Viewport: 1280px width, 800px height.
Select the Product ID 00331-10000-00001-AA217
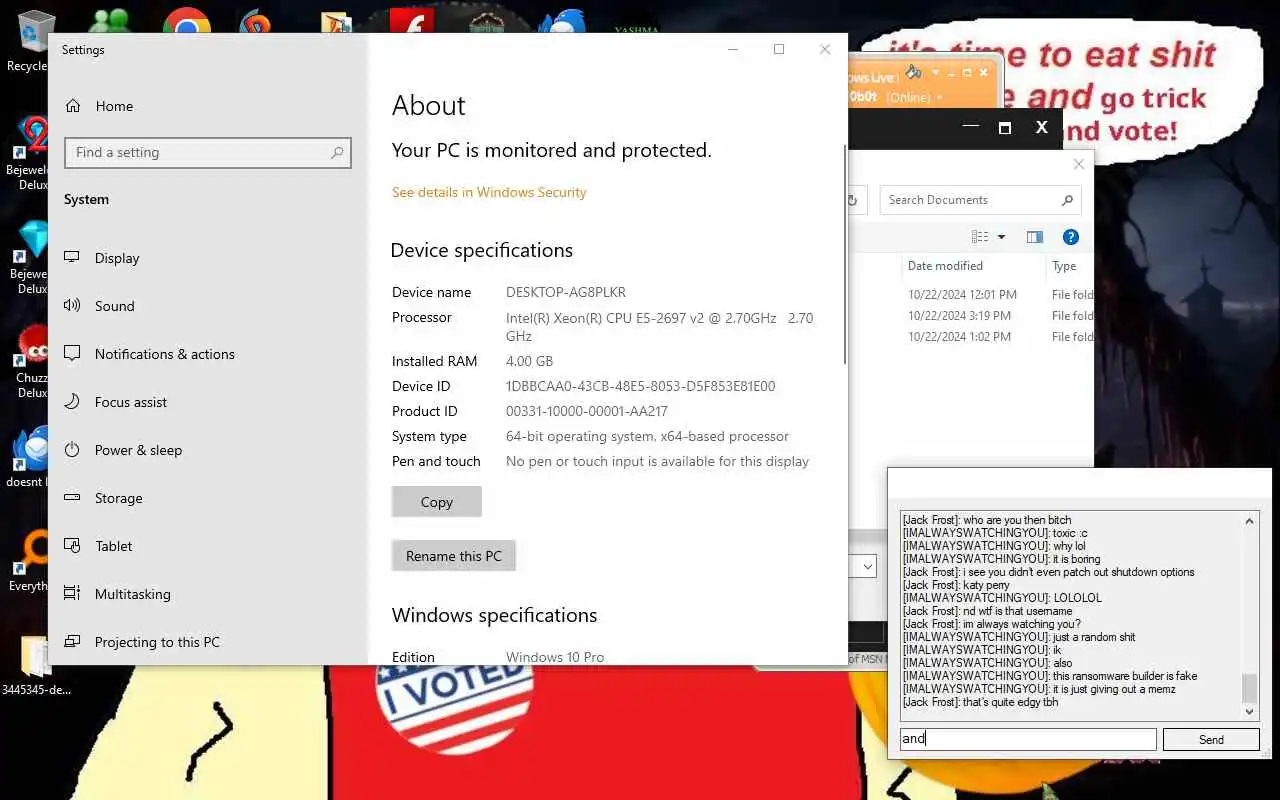[587, 411]
